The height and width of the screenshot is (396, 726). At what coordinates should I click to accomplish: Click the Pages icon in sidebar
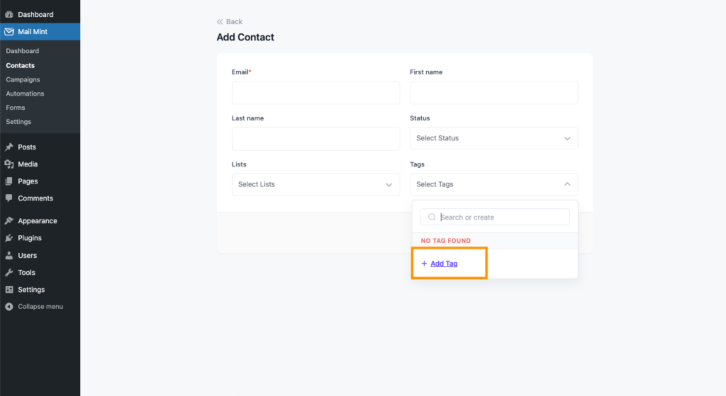(x=9, y=181)
